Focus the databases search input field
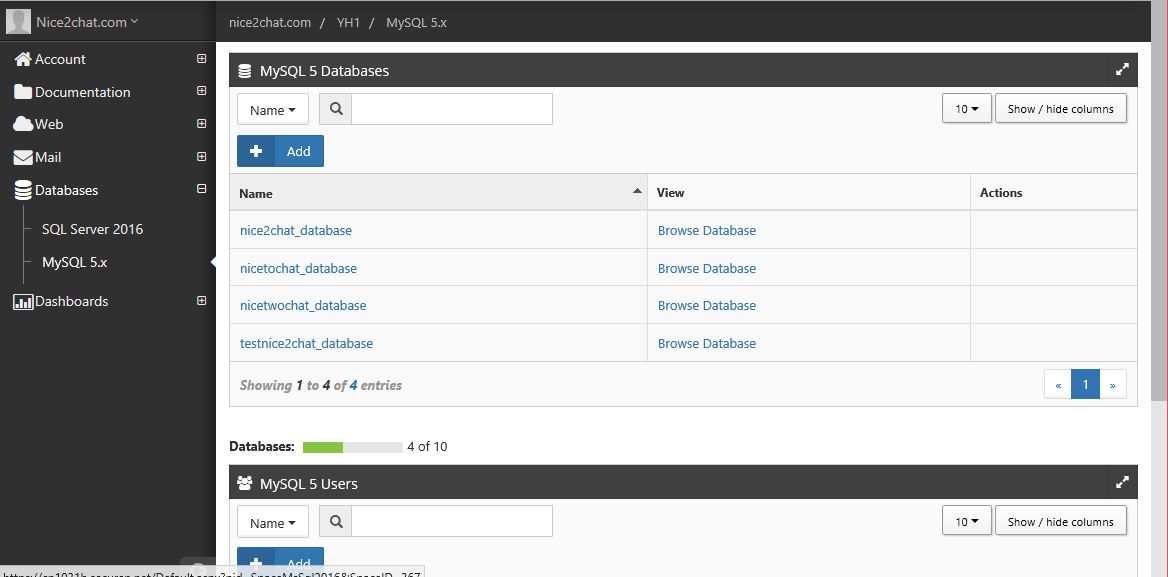1168x577 pixels. (452, 109)
